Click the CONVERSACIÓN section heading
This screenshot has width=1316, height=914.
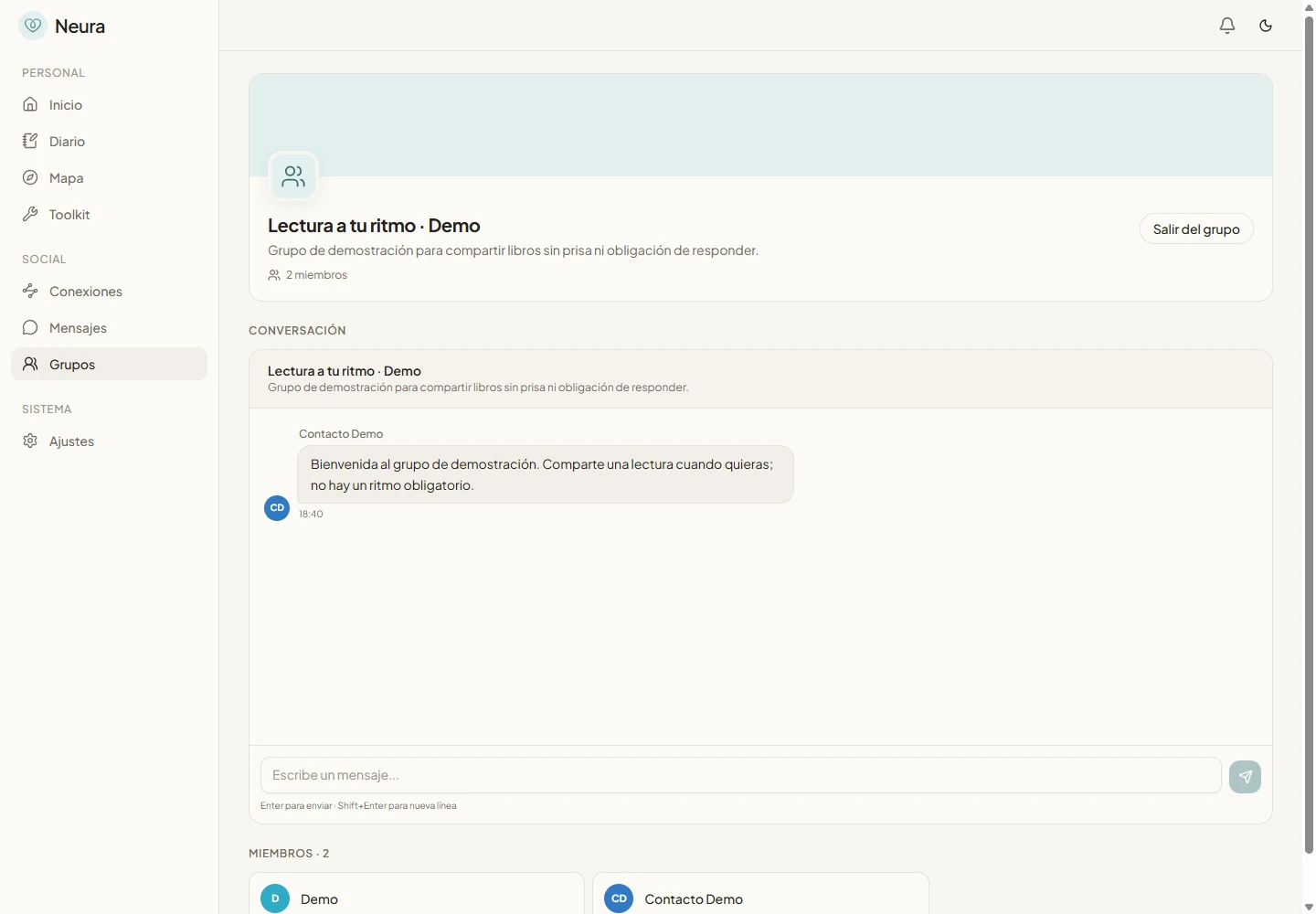(x=297, y=331)
